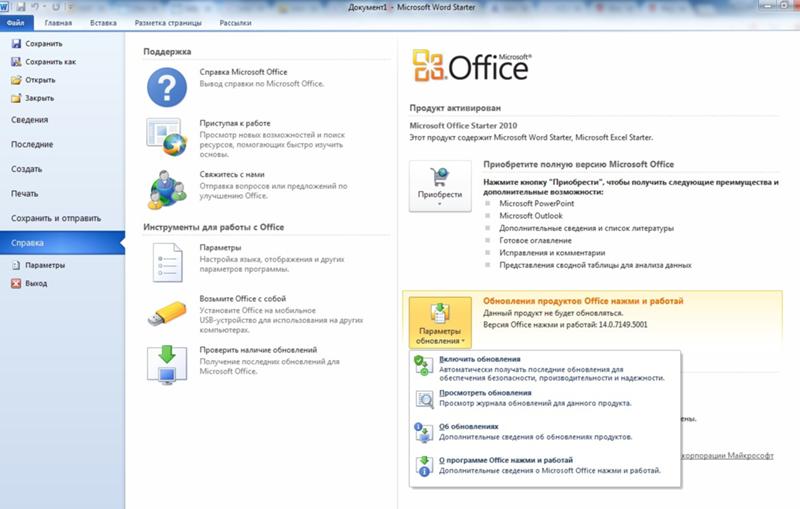The height and width of the screenshot is (509, 800).
Task: Open the Приобрести purchase dropdown button
Action: (440, 186)
